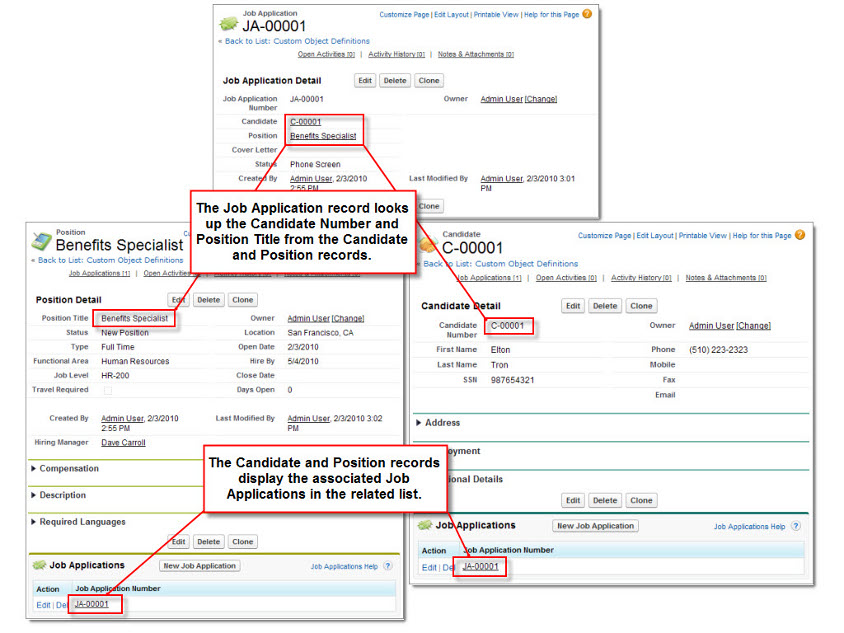Expand the Compensation section
This screenshot has width=844, height=633.
click(x=34, y=468)
